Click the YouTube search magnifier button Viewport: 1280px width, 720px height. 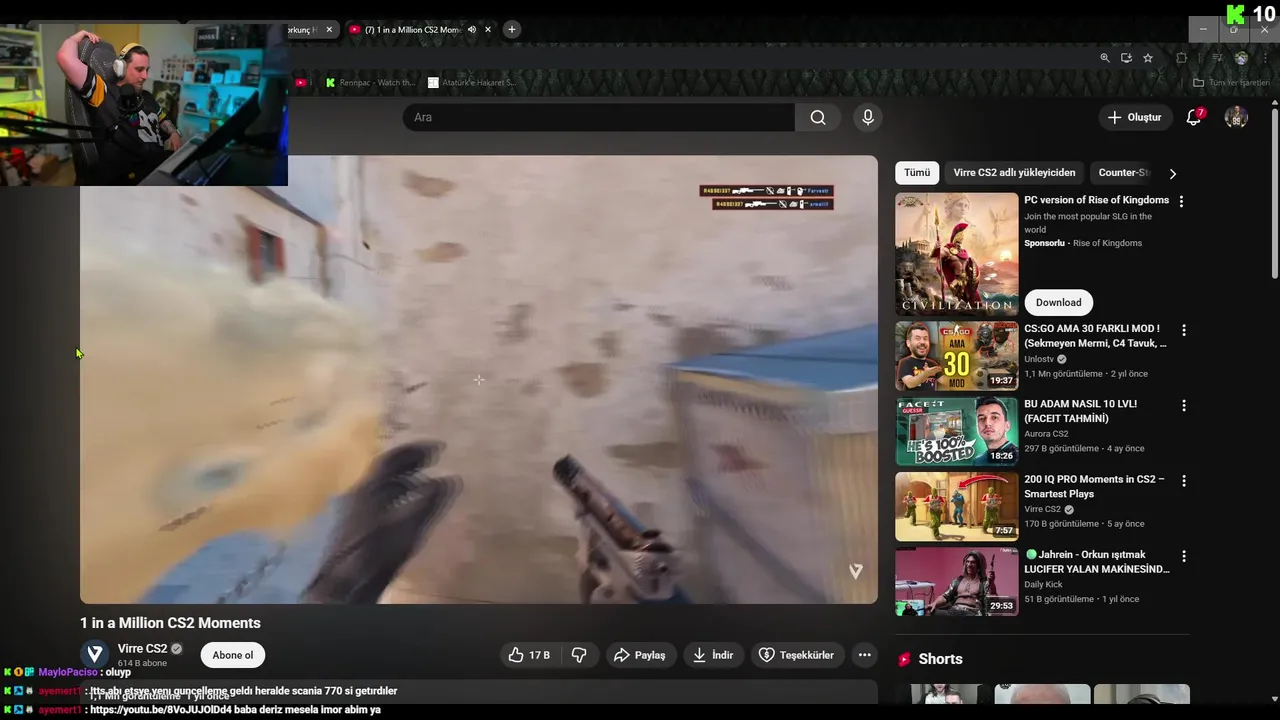pos(818,117)
